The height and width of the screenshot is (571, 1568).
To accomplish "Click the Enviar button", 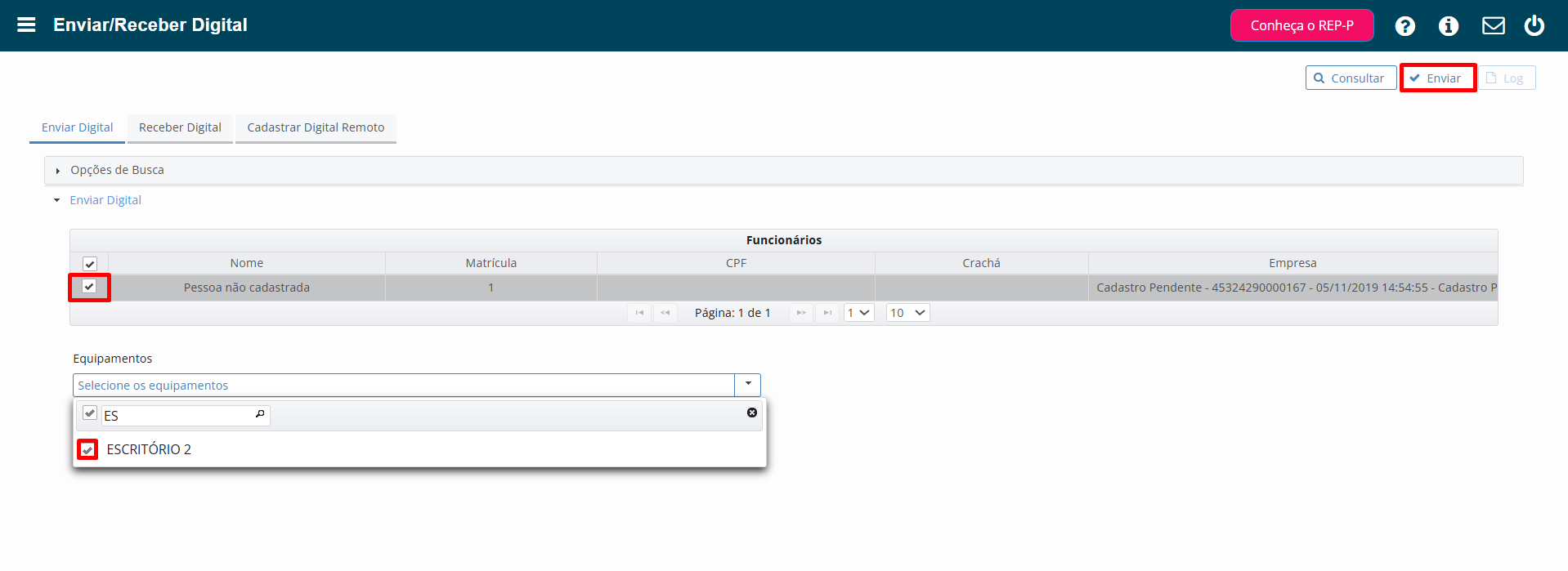I will click(1437, 78).
